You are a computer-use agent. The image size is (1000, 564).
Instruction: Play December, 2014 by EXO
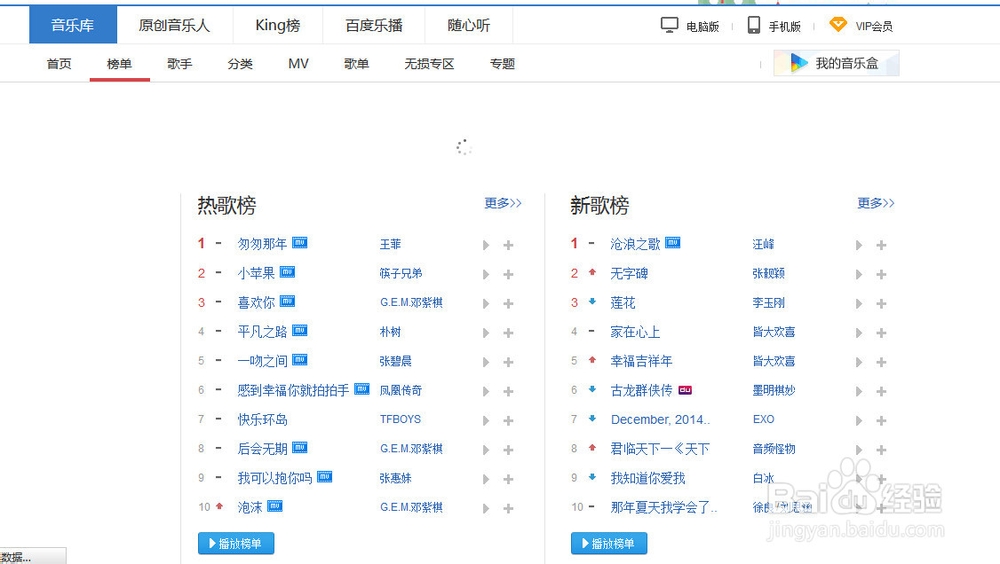click(859, 420)
